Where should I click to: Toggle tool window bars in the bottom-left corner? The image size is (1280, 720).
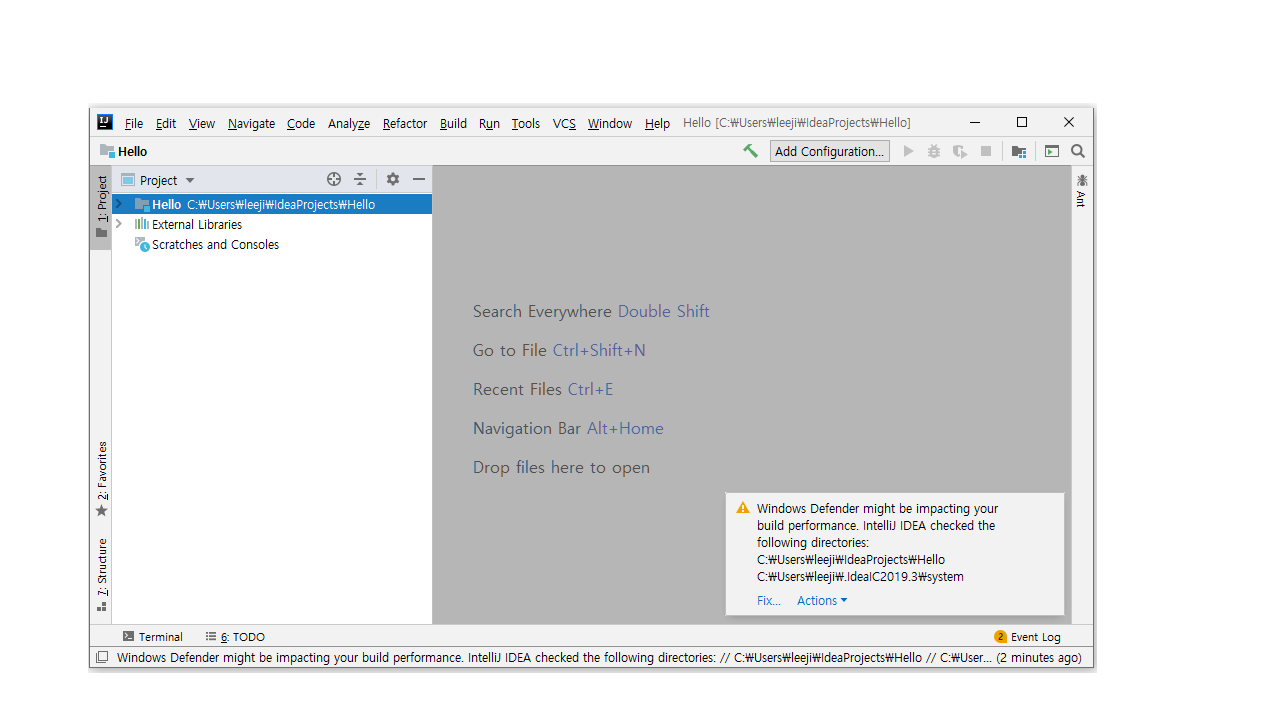click(102, 658)
